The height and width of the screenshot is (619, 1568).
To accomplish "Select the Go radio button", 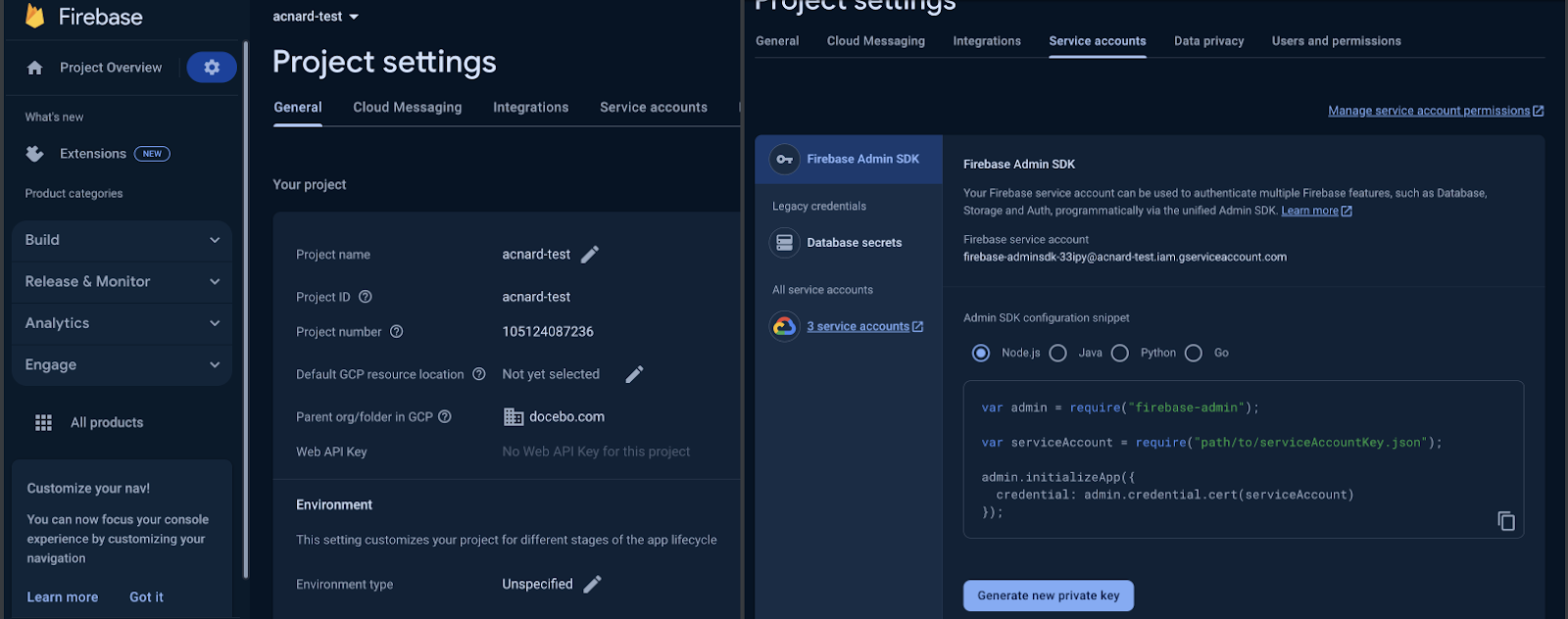I will [1194, 353].
